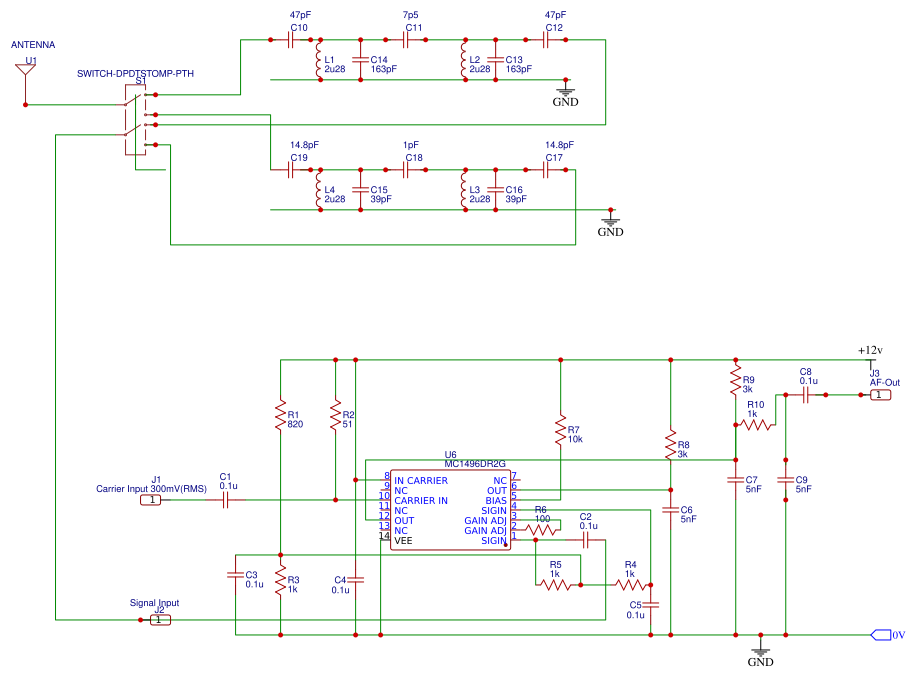This screenshot has width=917, height=679.
Task: Select resistor R10 1k symbol
Action: pyautogui.click(x=756, y=425)
